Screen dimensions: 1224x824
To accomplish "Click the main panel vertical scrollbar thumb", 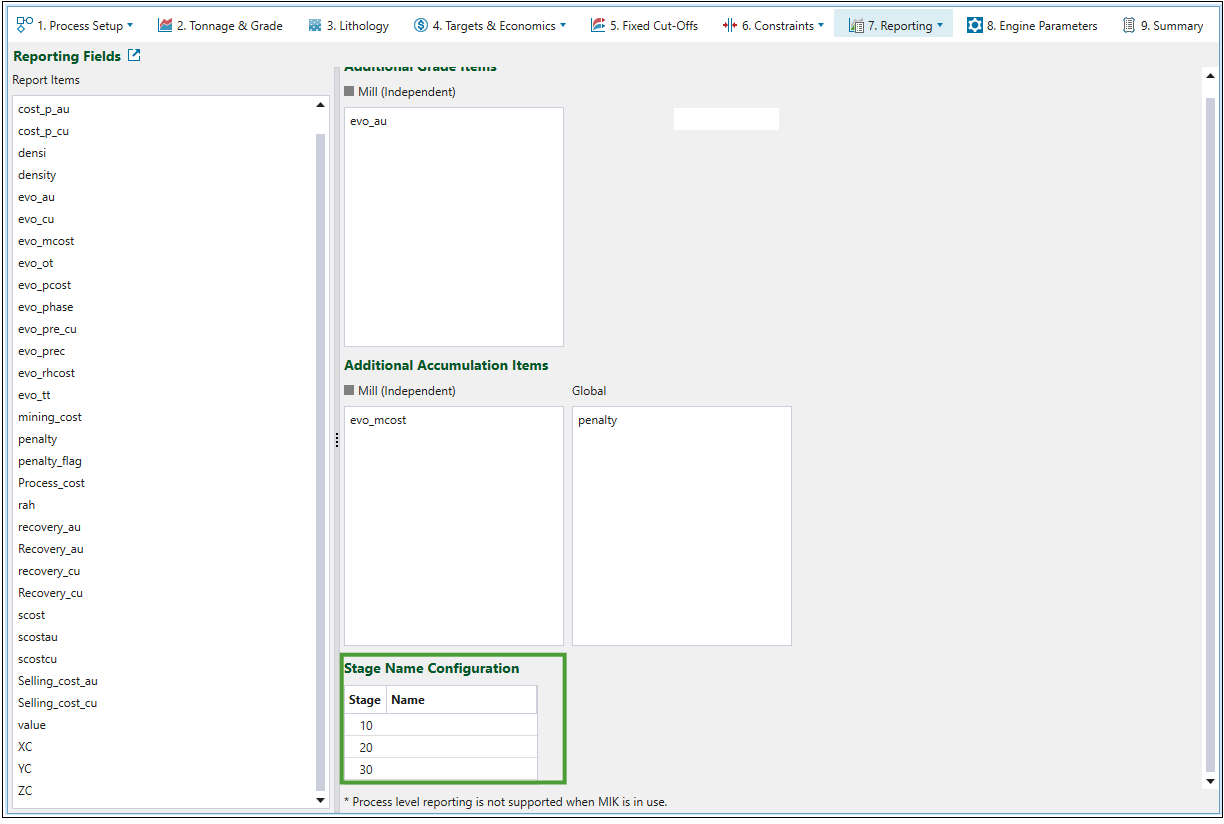I will [x=1211, y=435].
